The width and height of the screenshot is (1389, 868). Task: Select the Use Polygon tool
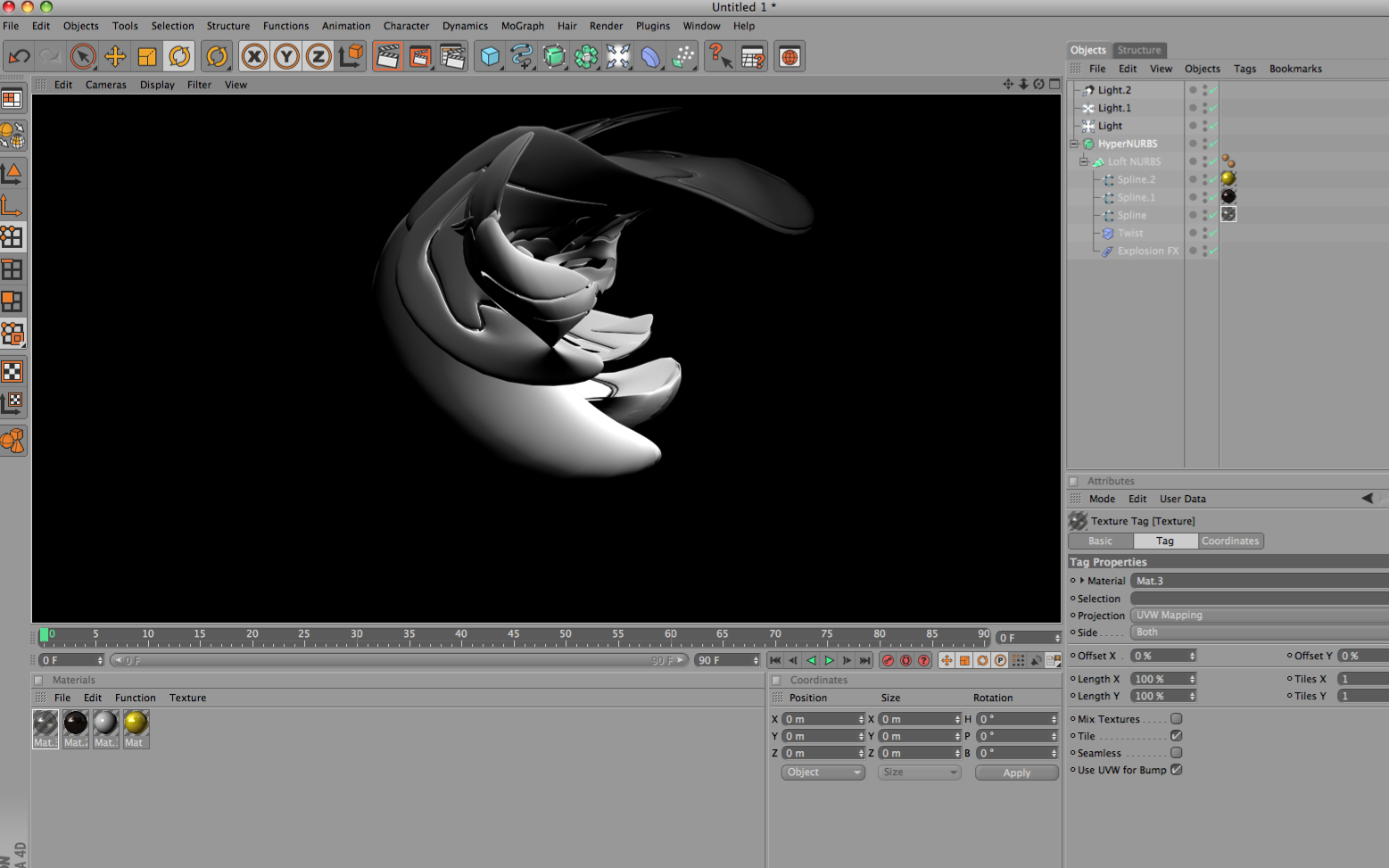tap(12, 302)
